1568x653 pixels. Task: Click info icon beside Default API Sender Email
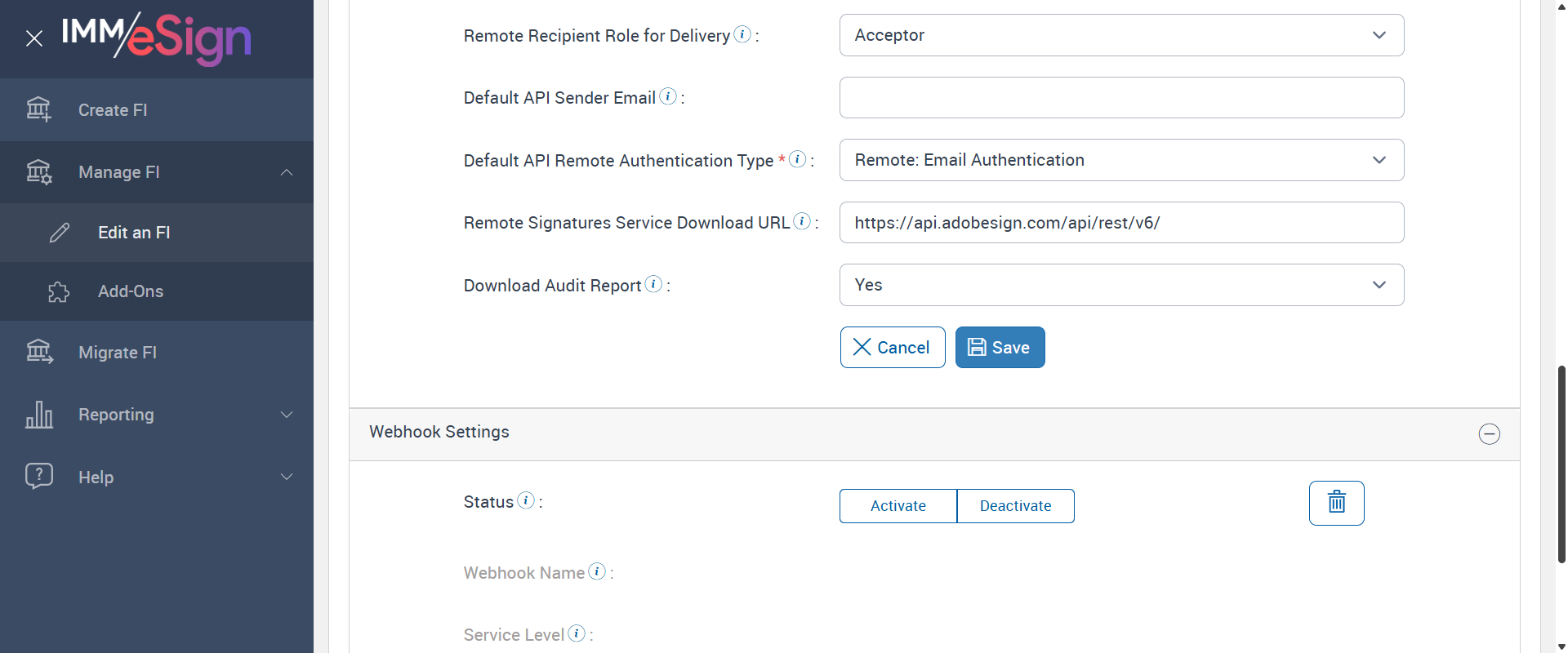(x=668, y=96)
